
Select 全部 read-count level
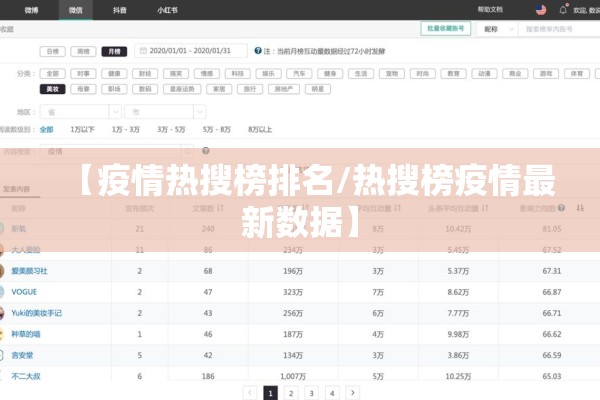(x=47, y=129)
